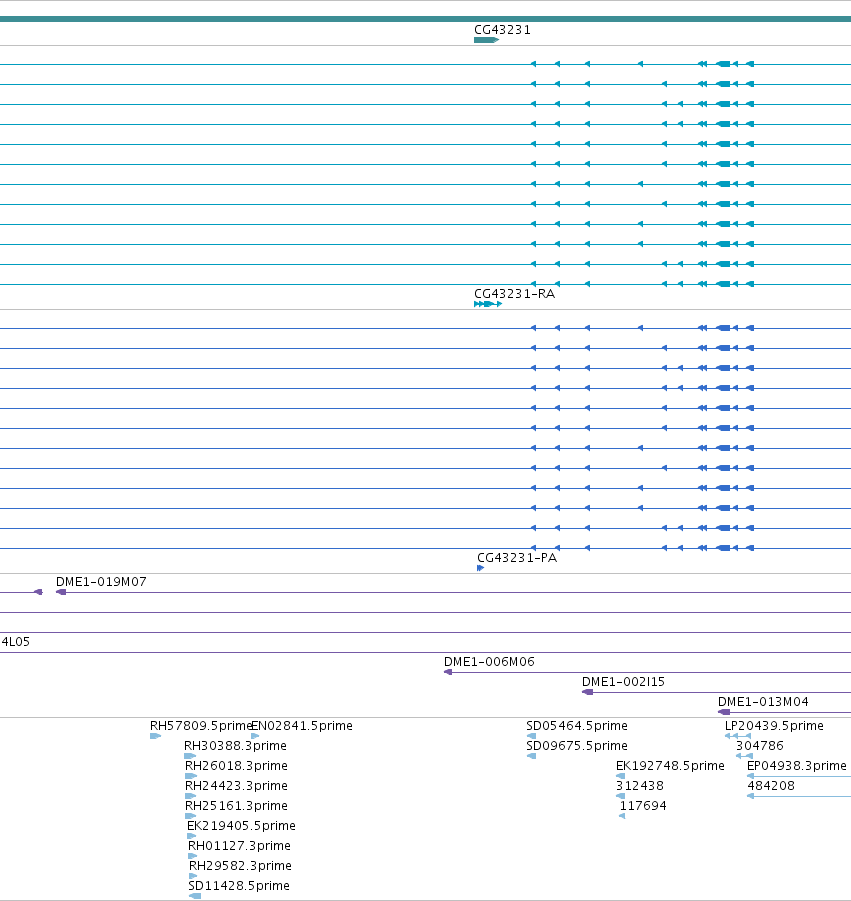Image resolution: width=851 pixels, height=901 pixels.
Task: Click the EK192748.5prime EST label
Action: point(670,766)
